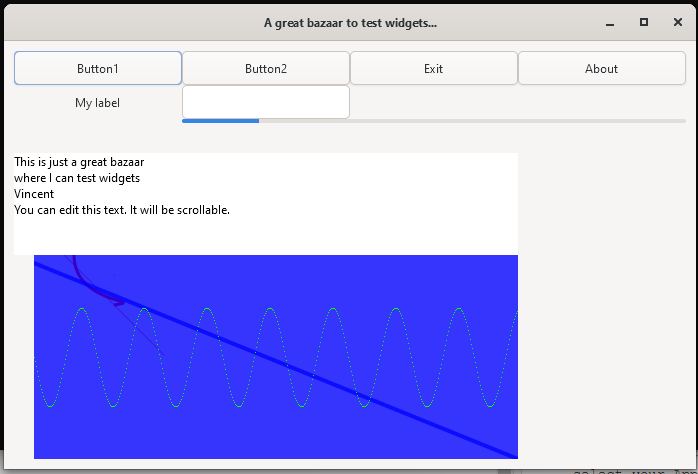Click the blue drawing area with sine wave

point(276,357)
